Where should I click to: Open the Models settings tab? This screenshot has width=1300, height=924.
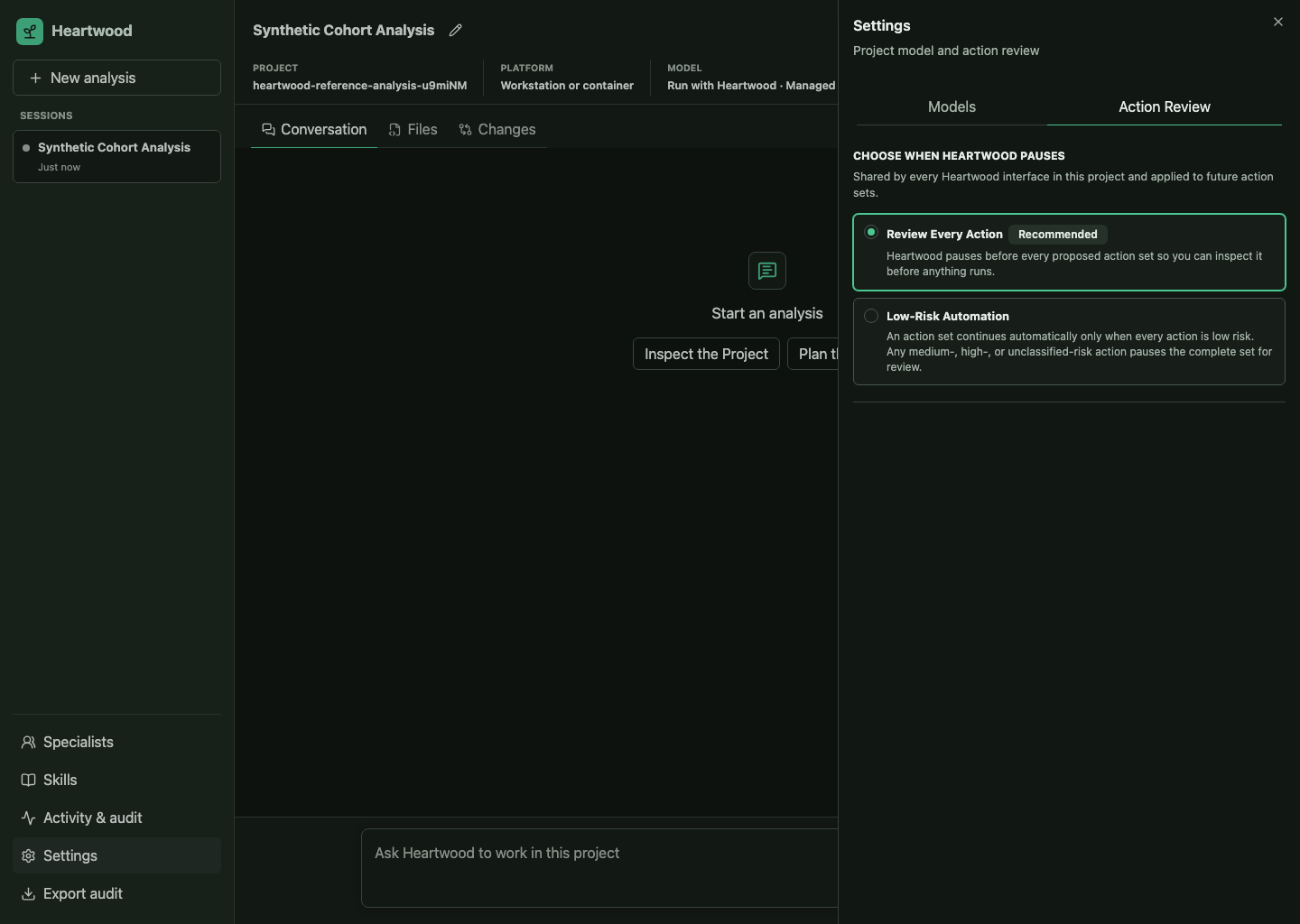tap(952, 106)
